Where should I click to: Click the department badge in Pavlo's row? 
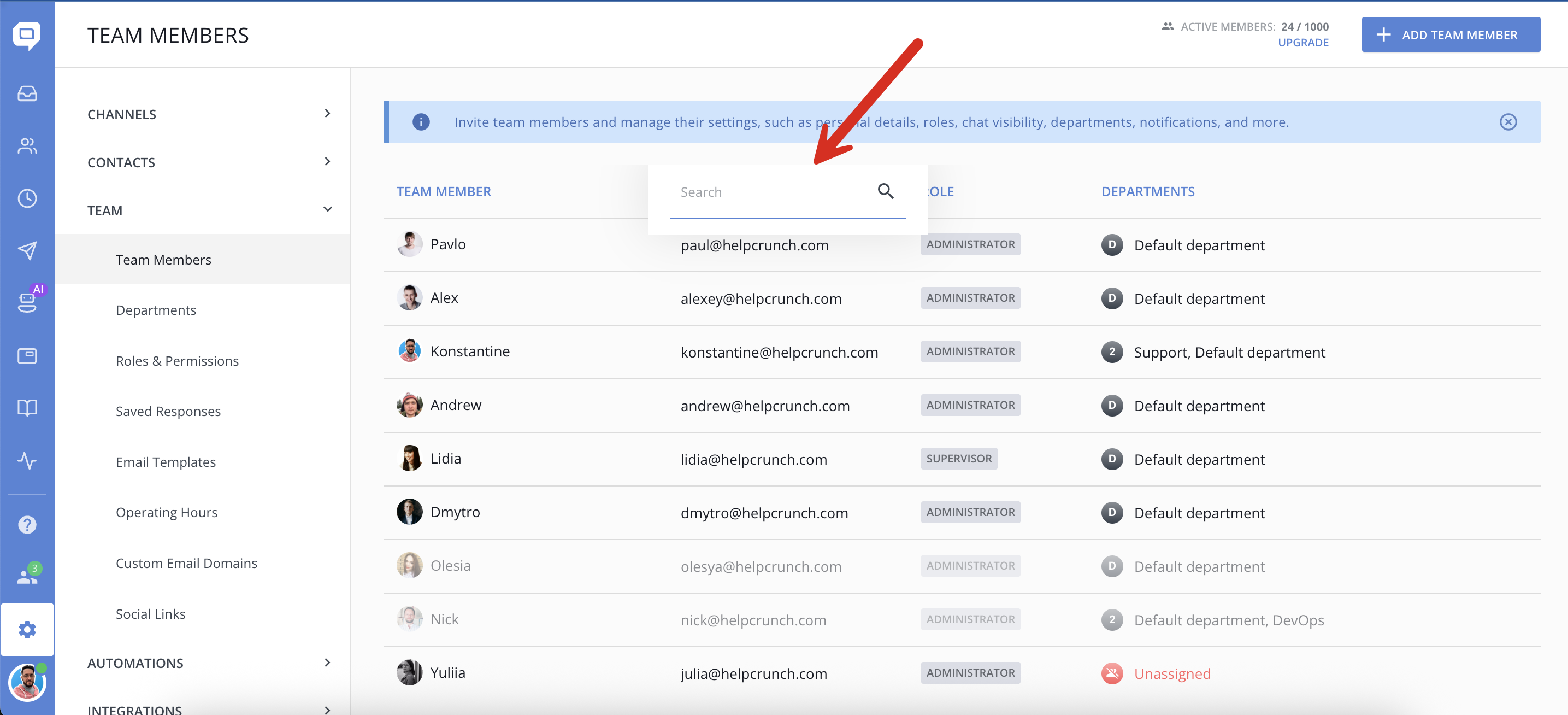pos(1111,245)
